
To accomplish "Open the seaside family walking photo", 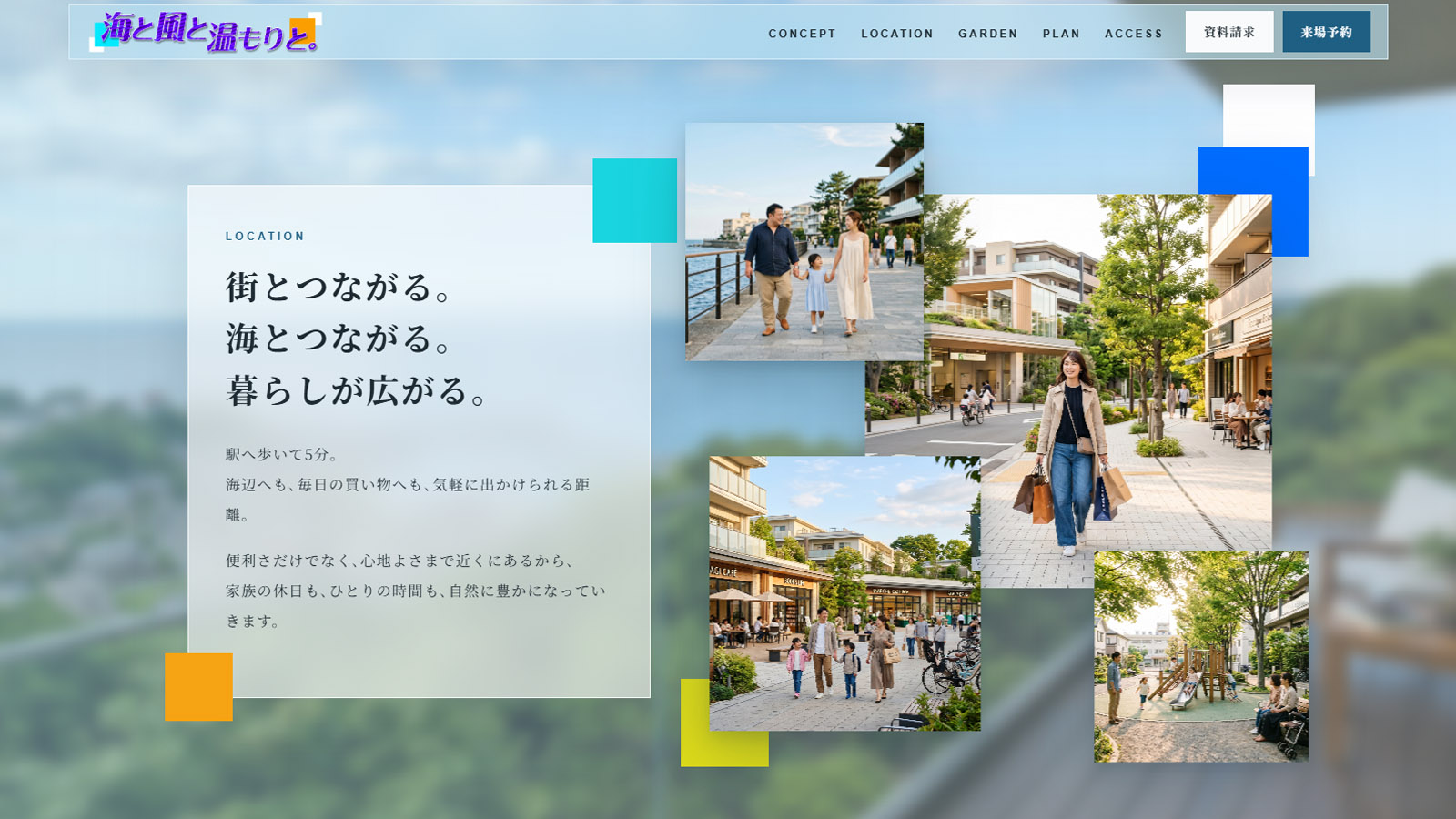I will coord(804,242).
